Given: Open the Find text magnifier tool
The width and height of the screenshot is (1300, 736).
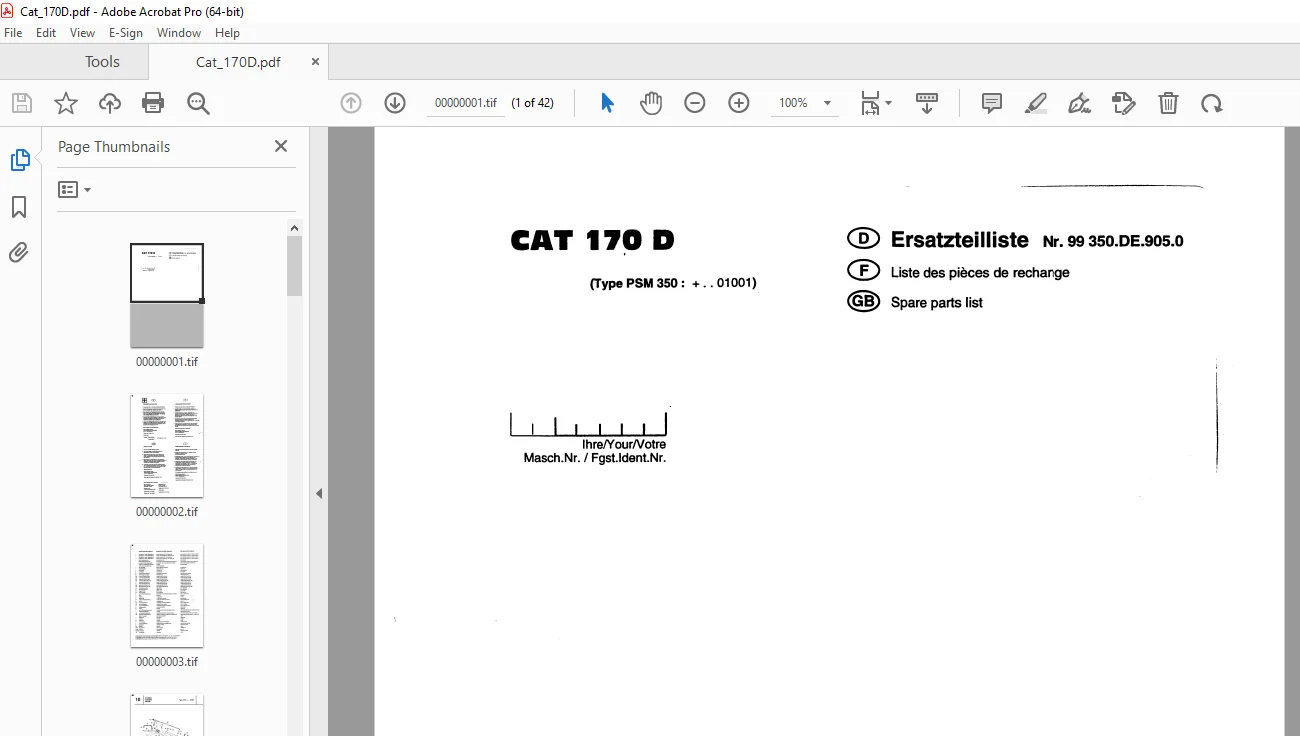Looking at the screenshot, I should click(198, 103).
